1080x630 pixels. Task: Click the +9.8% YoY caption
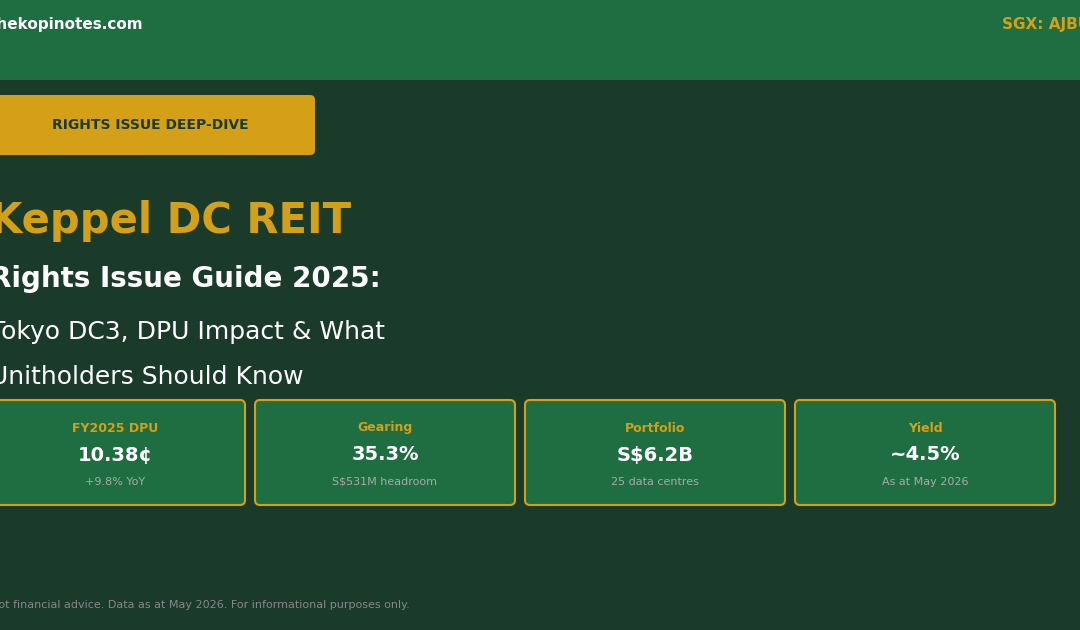(x=115, y=481)
